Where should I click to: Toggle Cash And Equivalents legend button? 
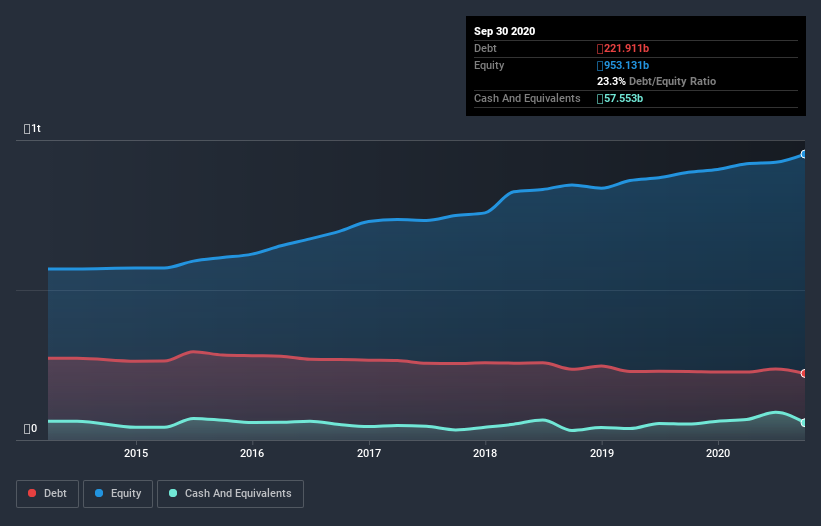pyautogui.click(x=230, y=494)
